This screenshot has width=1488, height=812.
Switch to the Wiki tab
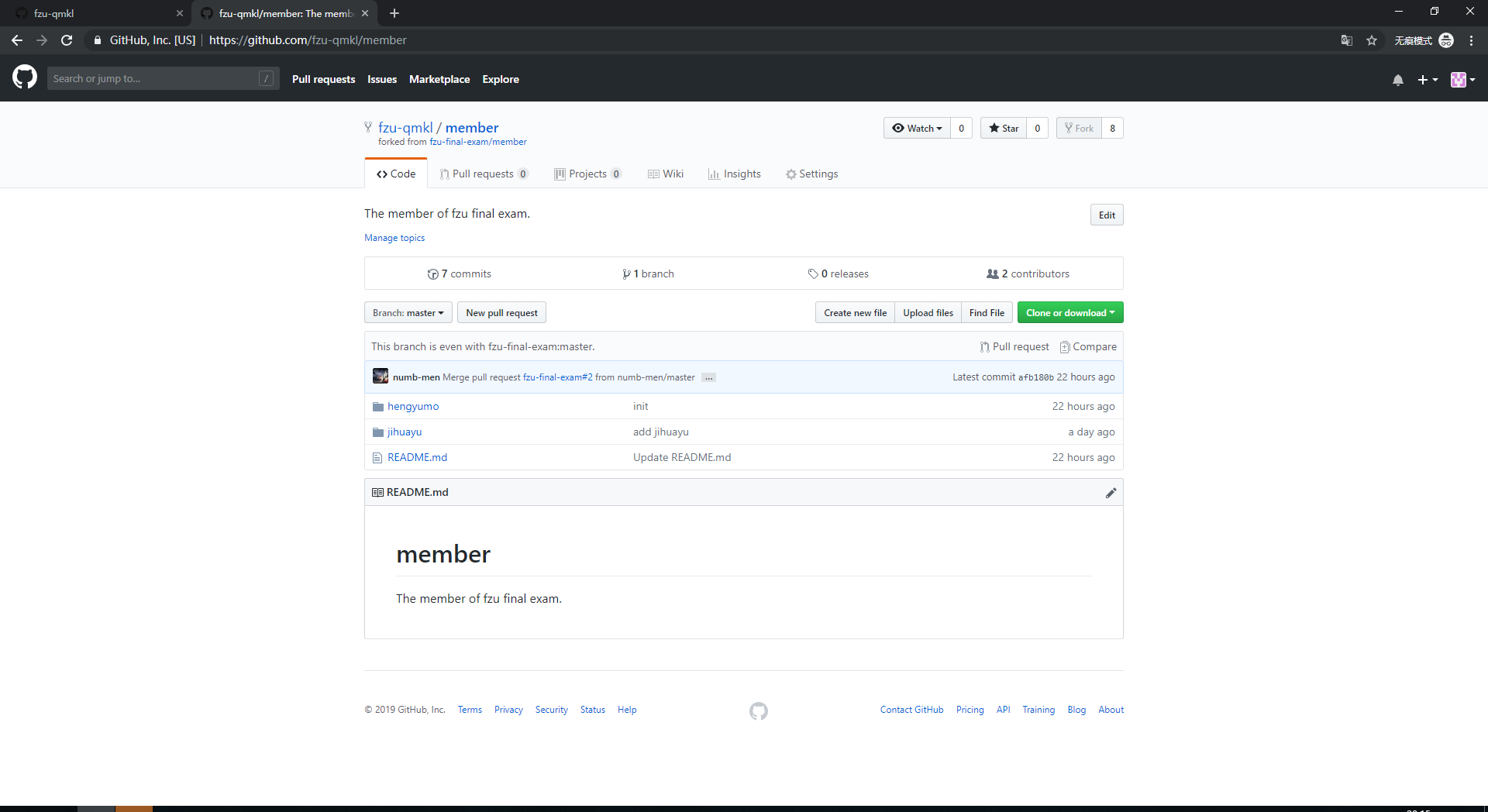click(x=666, y=174)
